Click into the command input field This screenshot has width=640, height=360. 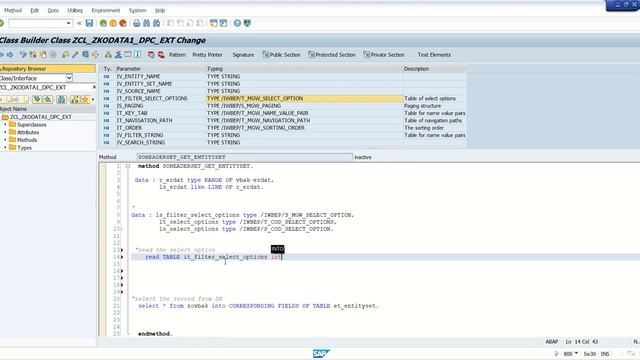click(x=37, y=23)
